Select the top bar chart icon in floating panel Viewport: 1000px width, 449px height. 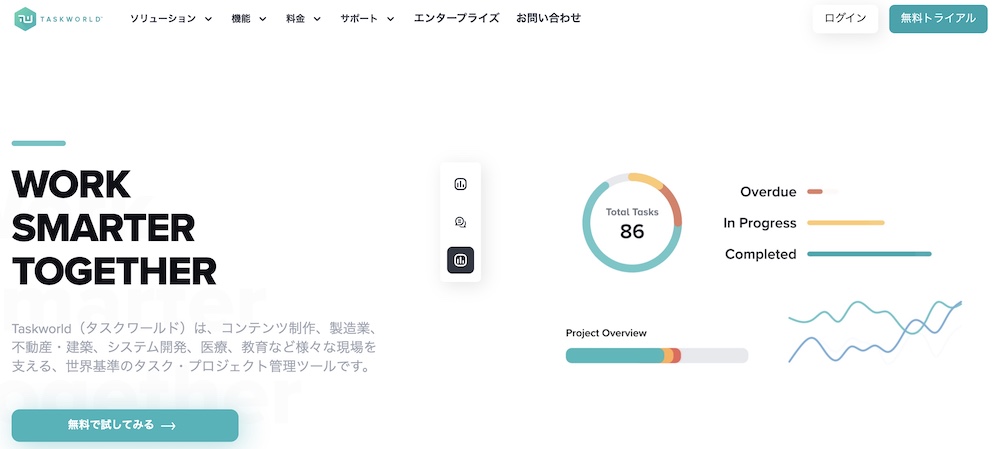[461, 184]
